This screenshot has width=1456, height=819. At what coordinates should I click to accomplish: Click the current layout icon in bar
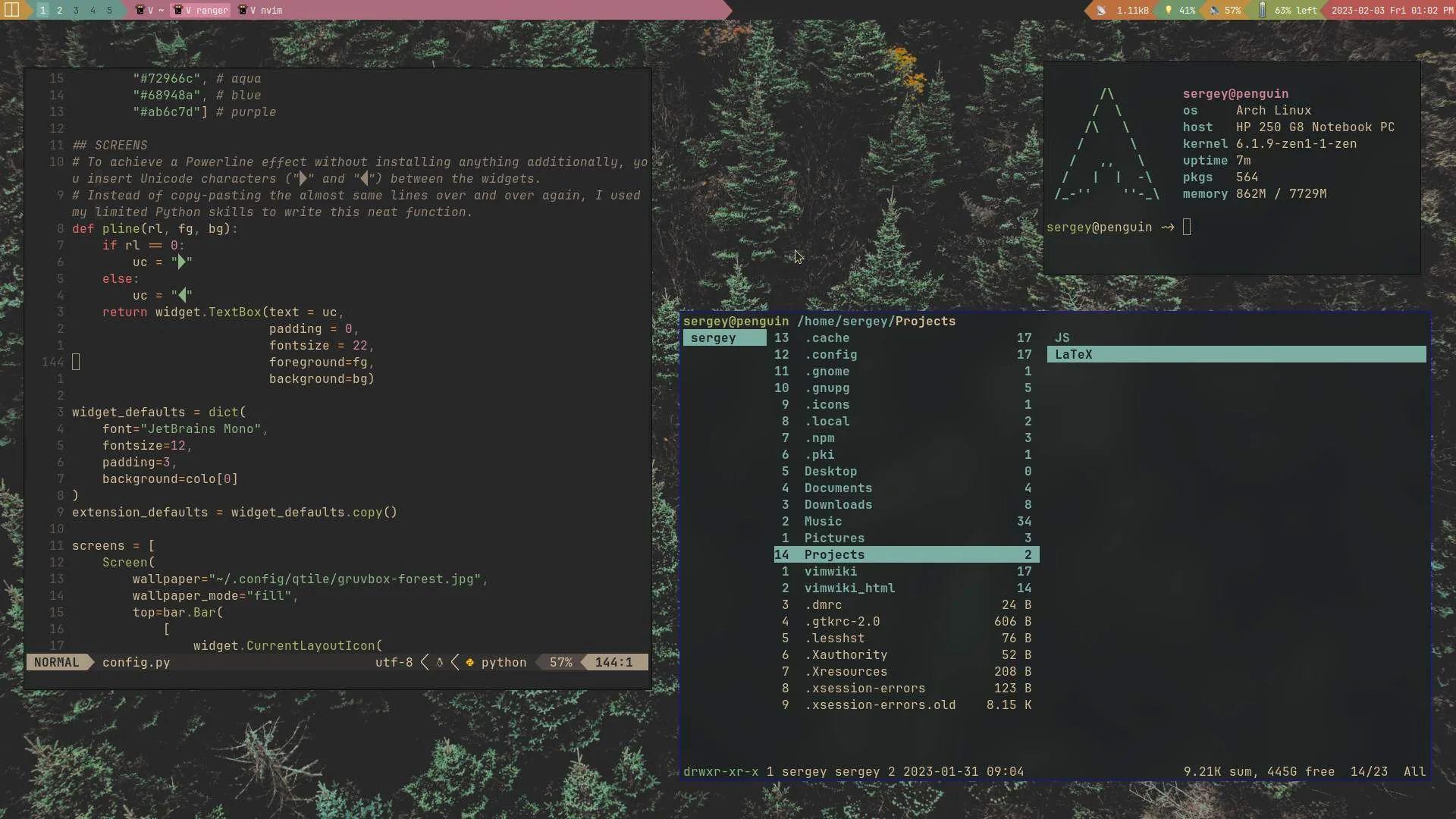[x=11, y=10]
